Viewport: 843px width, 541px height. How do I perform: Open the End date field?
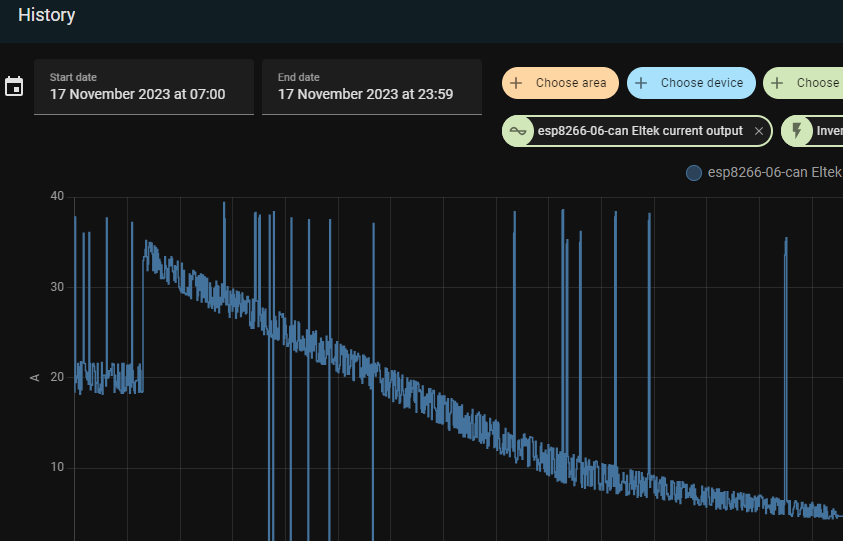[x=371, y=87]
